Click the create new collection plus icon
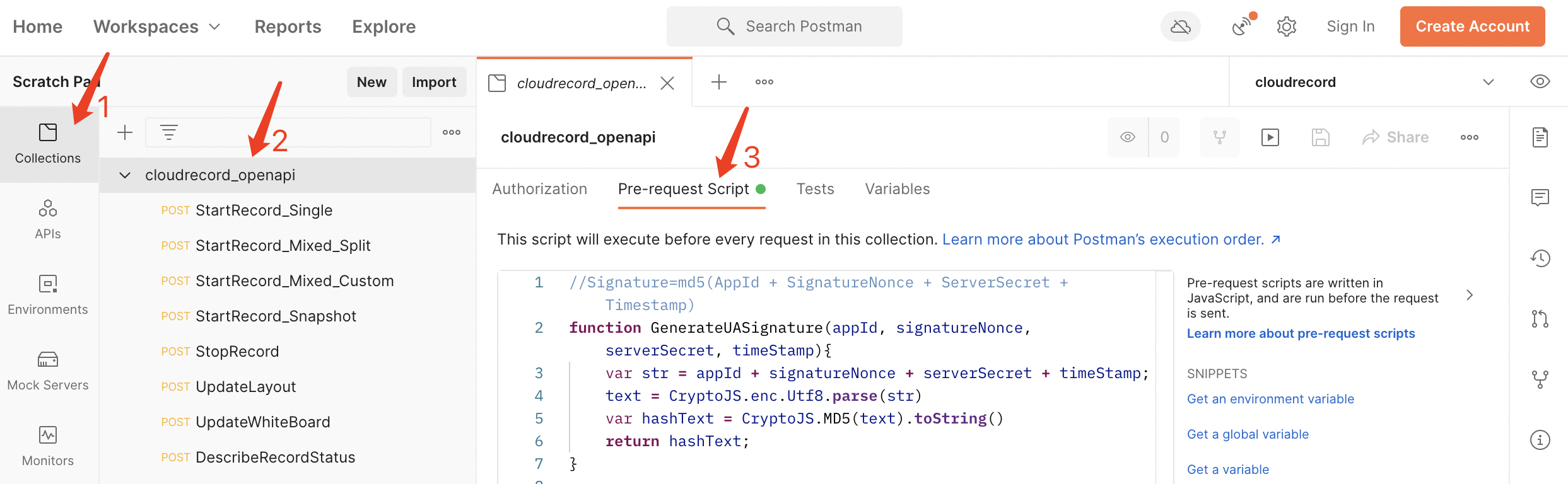1568x484 pixels. 125,132
